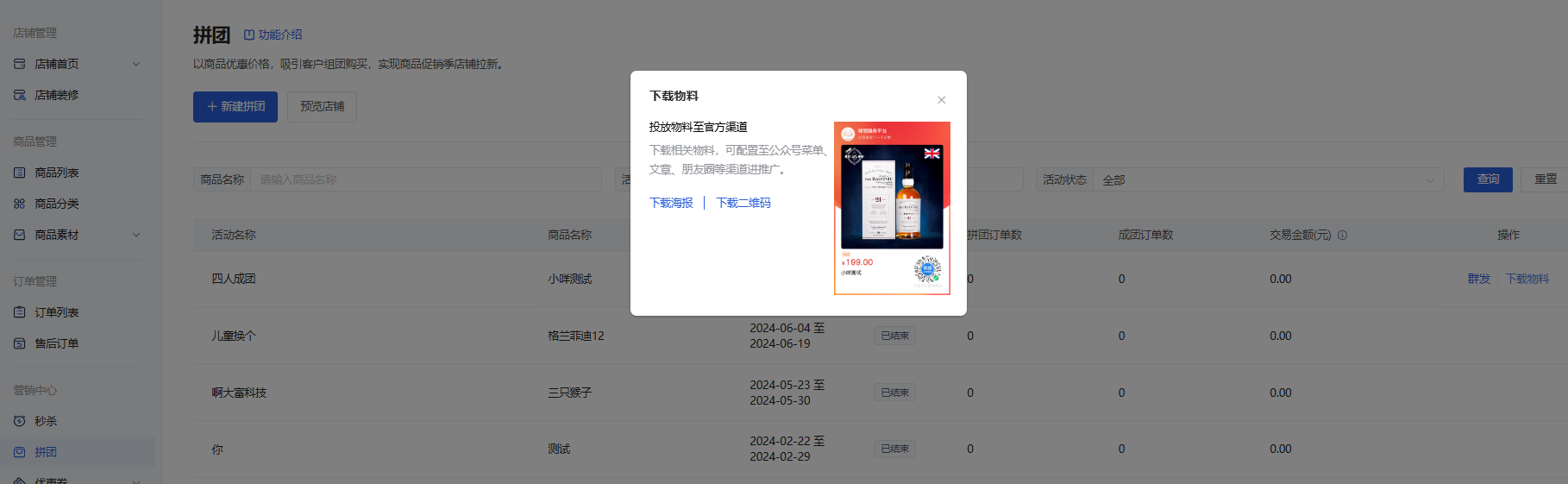
Task: Open 商品分类 in the sidebar
Action: 56,204
